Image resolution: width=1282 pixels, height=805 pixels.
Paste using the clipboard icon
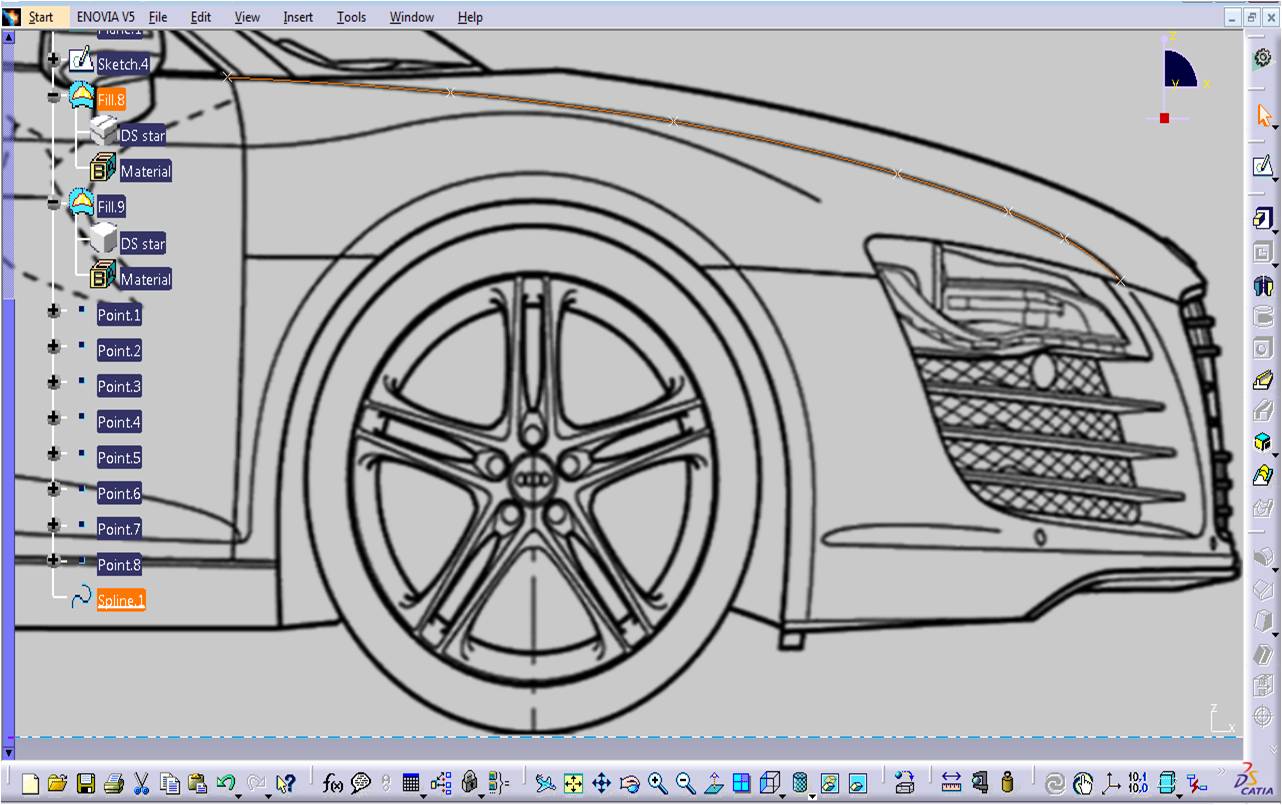point(198,783)
